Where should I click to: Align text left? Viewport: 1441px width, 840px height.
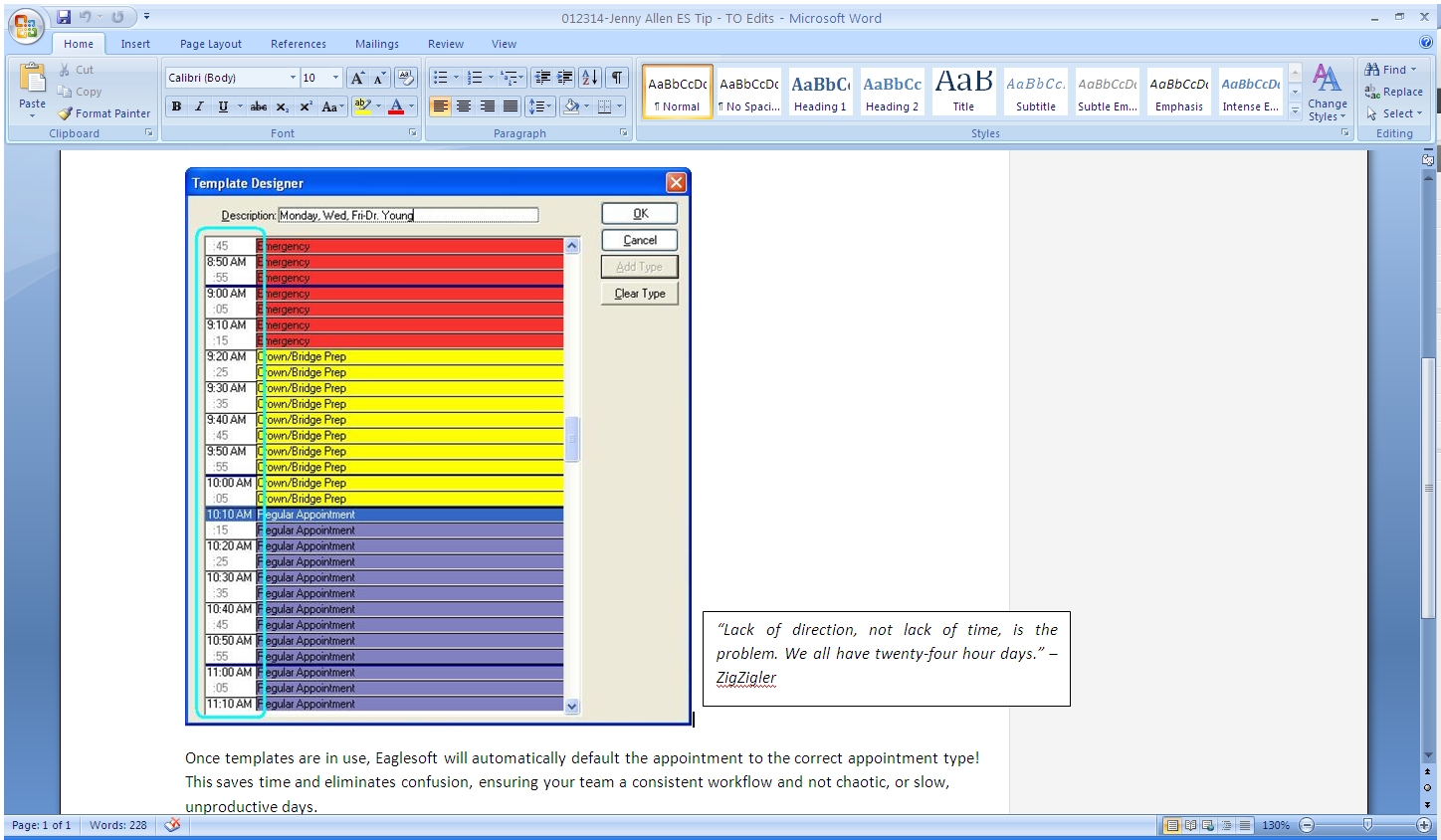441,106
